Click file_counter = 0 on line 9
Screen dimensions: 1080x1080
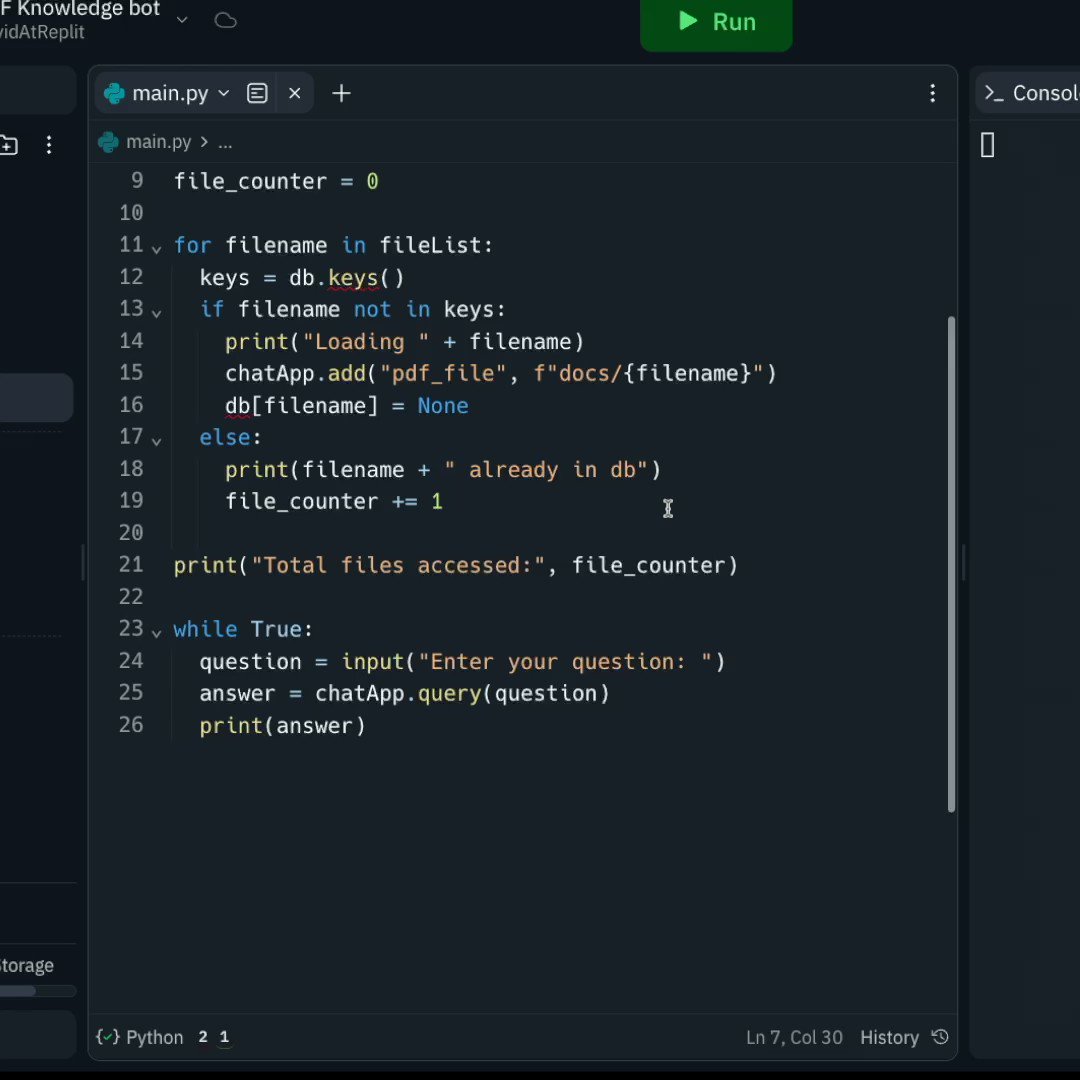276,182
